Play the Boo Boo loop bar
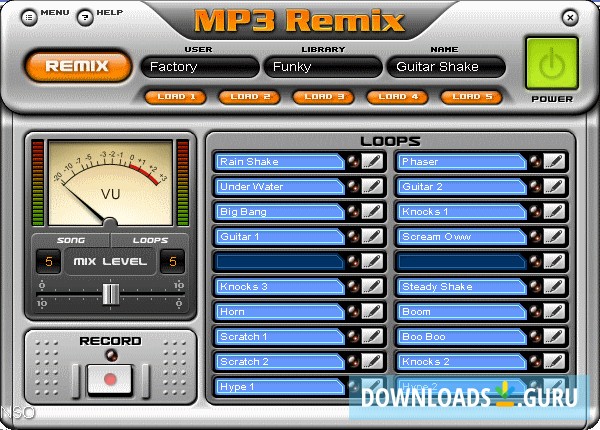The image size is (600, 430). [461, 337]
